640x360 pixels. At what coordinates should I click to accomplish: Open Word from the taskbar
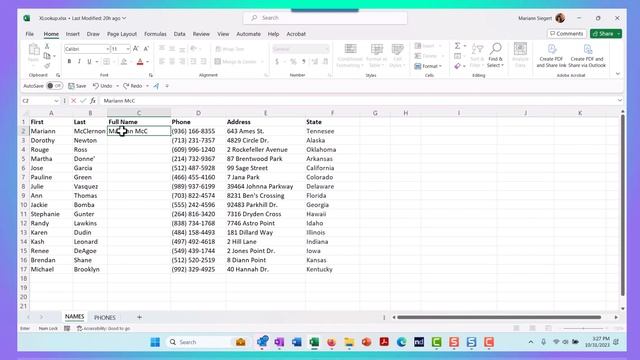tap(297, 342)
